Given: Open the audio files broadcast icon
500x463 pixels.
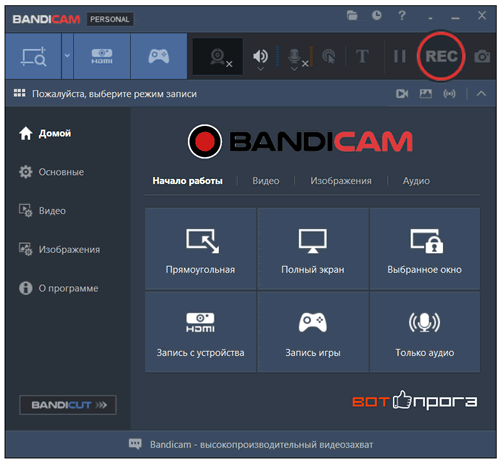Looking at the screenshot, I should [449, 94].
